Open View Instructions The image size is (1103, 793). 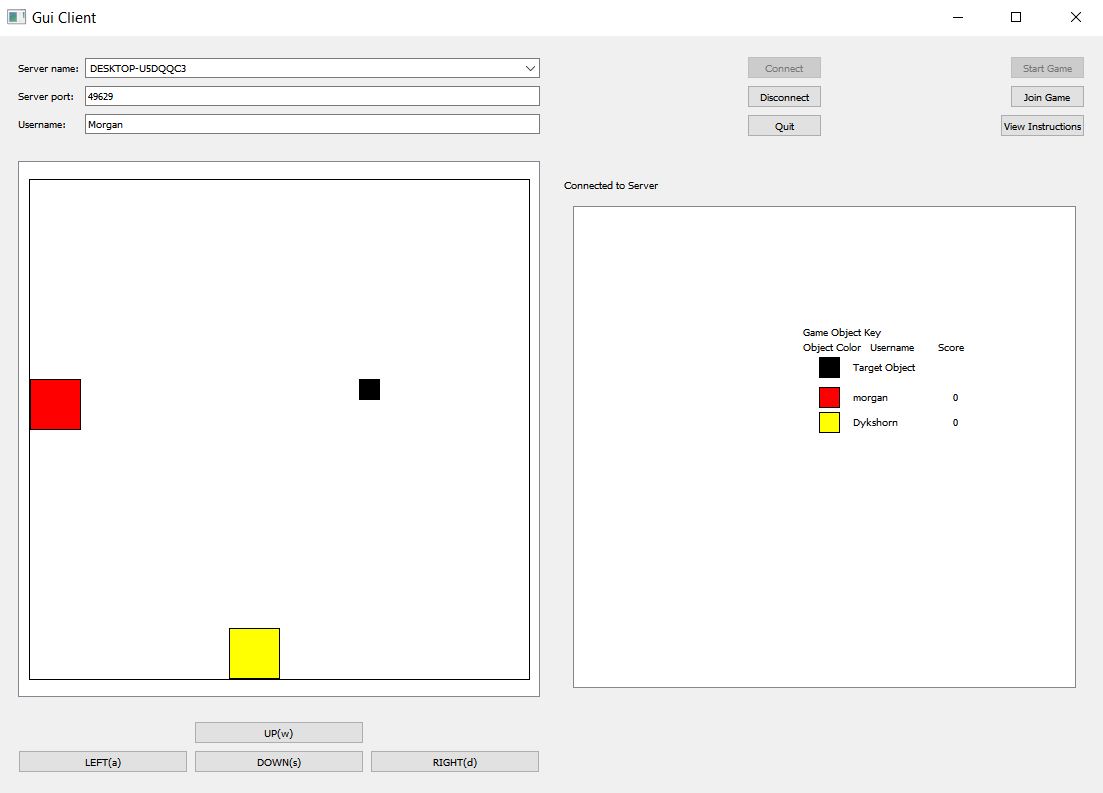(1042, 126)
